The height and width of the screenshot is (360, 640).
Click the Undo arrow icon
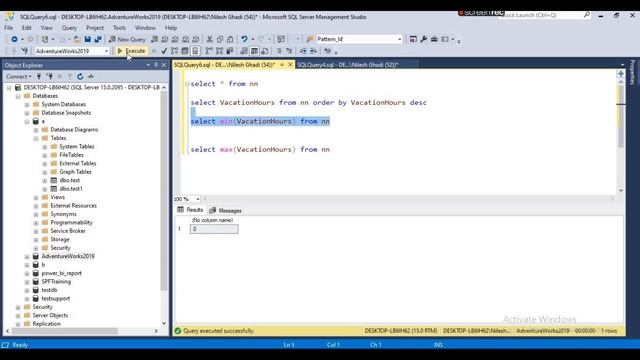244,39
